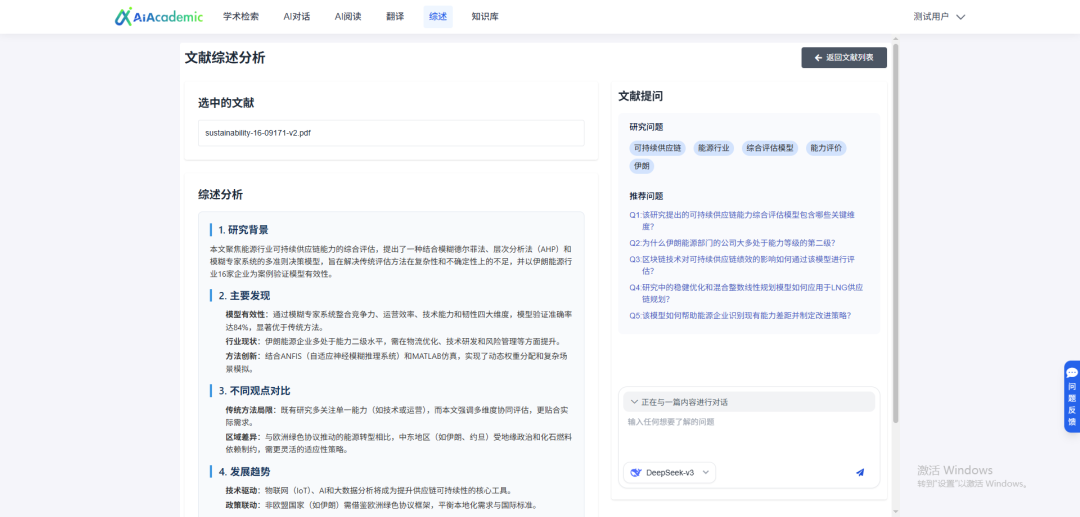This screenshot has height=517, width=1080.
Task: Expand the DeepSeek-v3 model selector arrow
Action: click(705, 472)
